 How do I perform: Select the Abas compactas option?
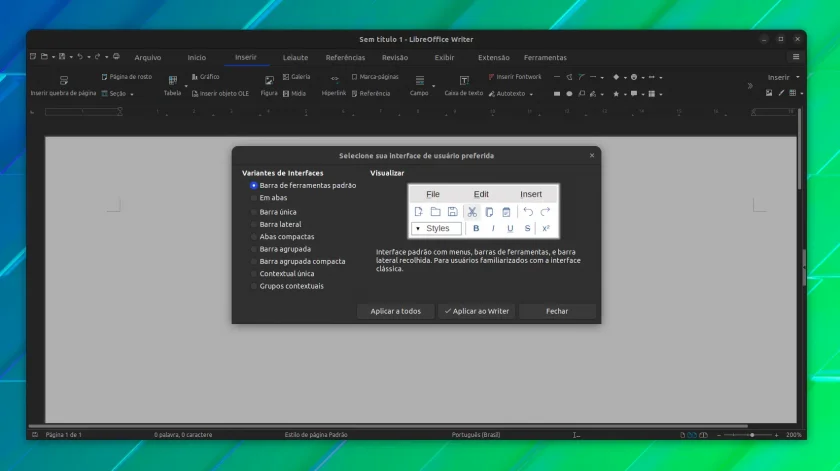pyautogui.click(x=282, y=237)
